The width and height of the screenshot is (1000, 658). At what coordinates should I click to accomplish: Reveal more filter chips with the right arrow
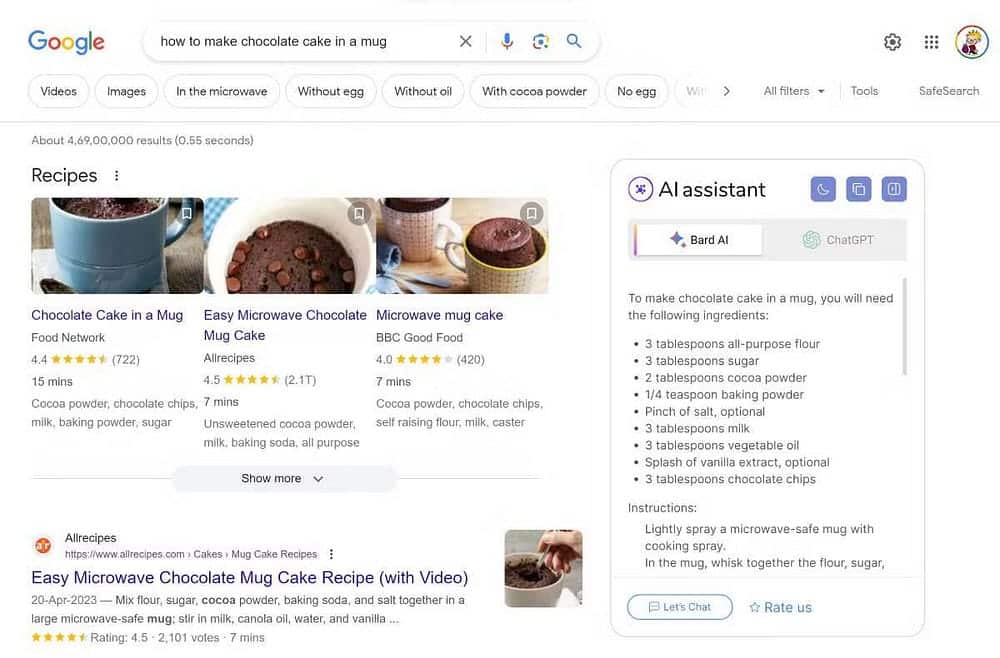click(x=726, y=91)
